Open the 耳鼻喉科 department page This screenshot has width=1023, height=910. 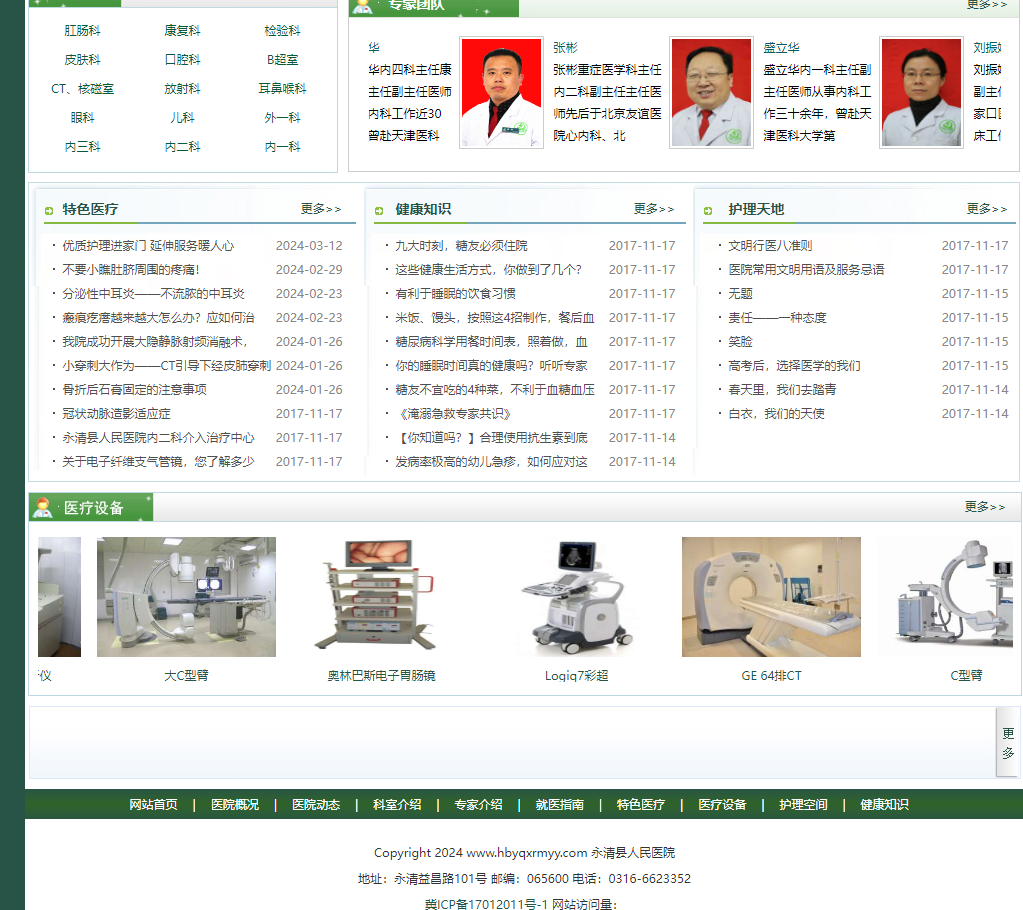click(x=282, y=89)
